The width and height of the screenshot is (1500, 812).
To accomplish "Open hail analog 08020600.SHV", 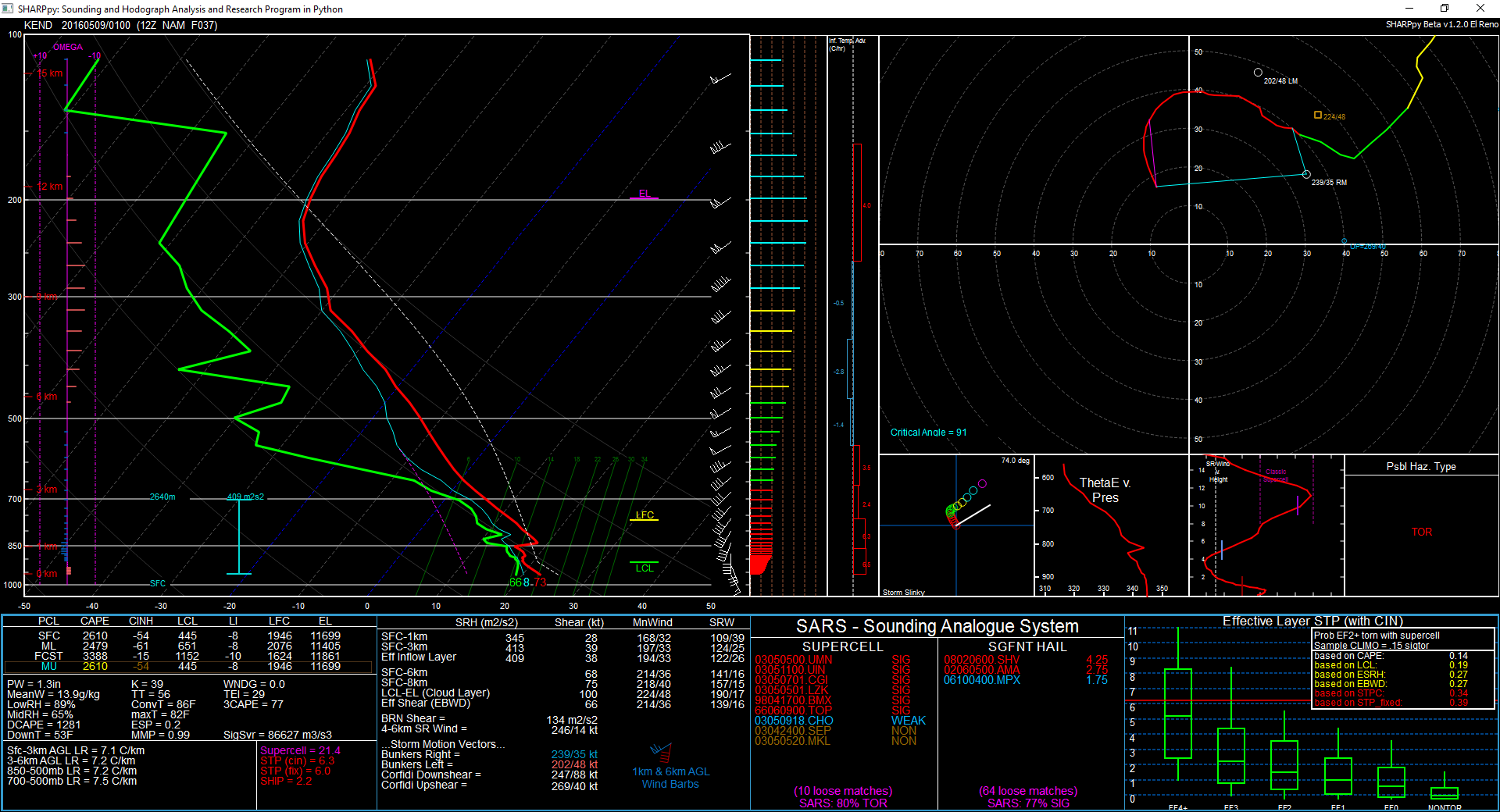I will [x=981, y=660].
